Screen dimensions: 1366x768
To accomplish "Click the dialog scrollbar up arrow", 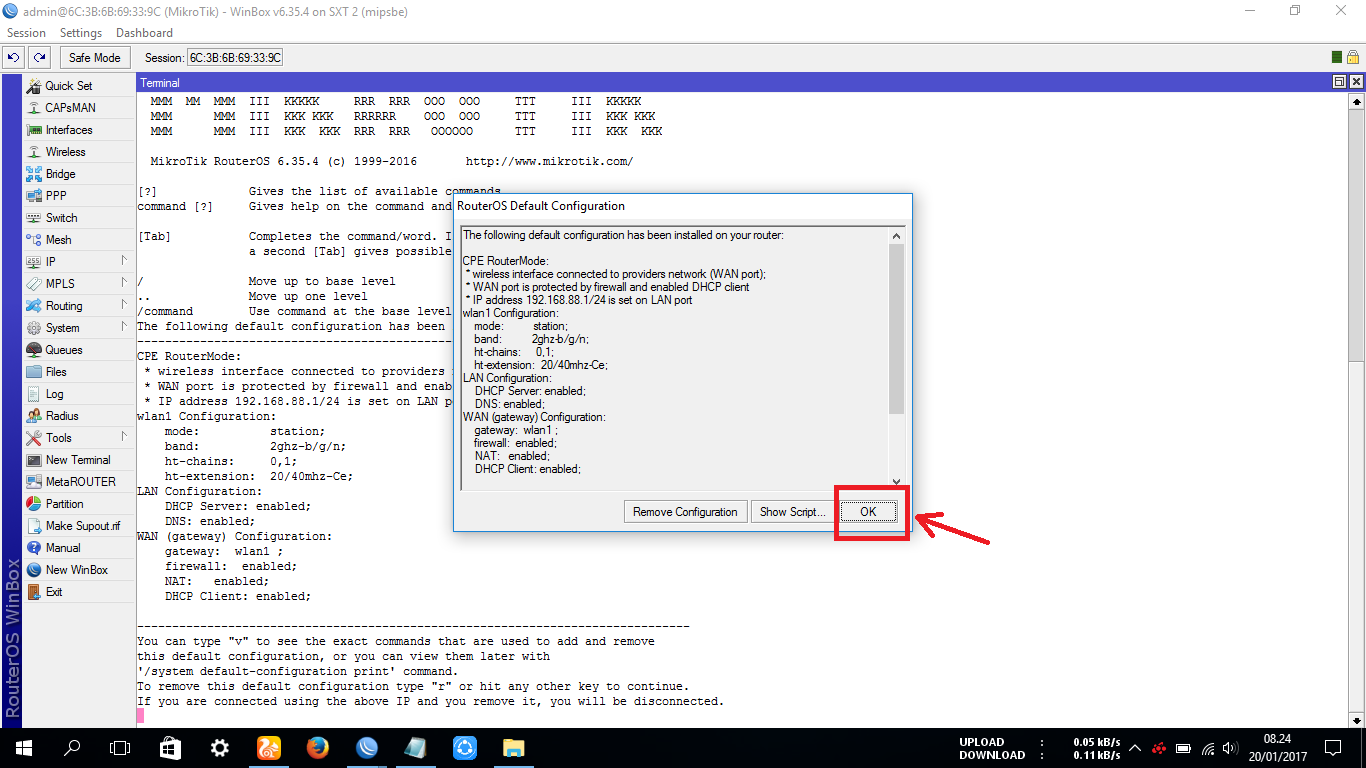I will coord(896,236).
